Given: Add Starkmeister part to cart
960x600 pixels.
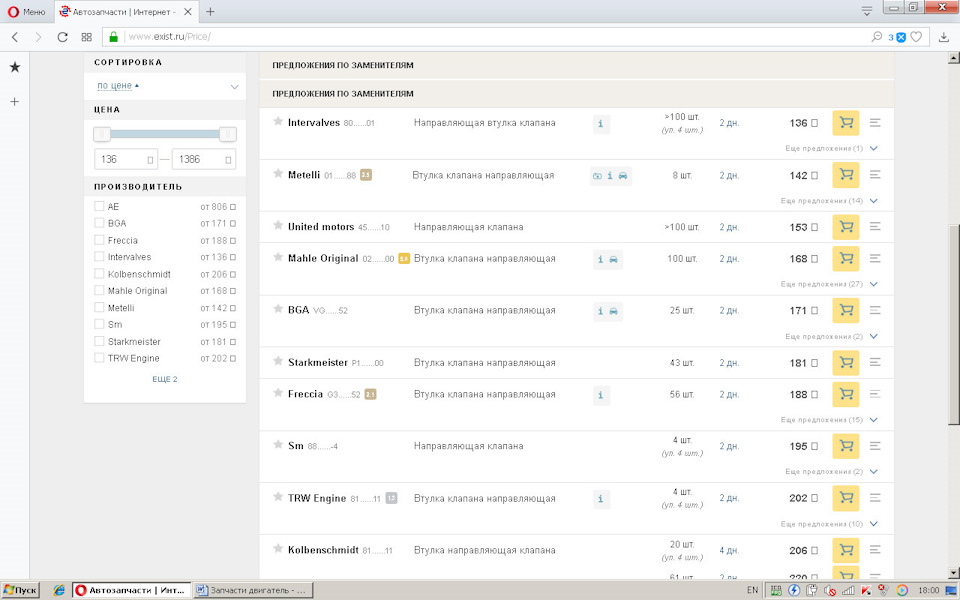Looking at the screenshot, I should [846, 362].
